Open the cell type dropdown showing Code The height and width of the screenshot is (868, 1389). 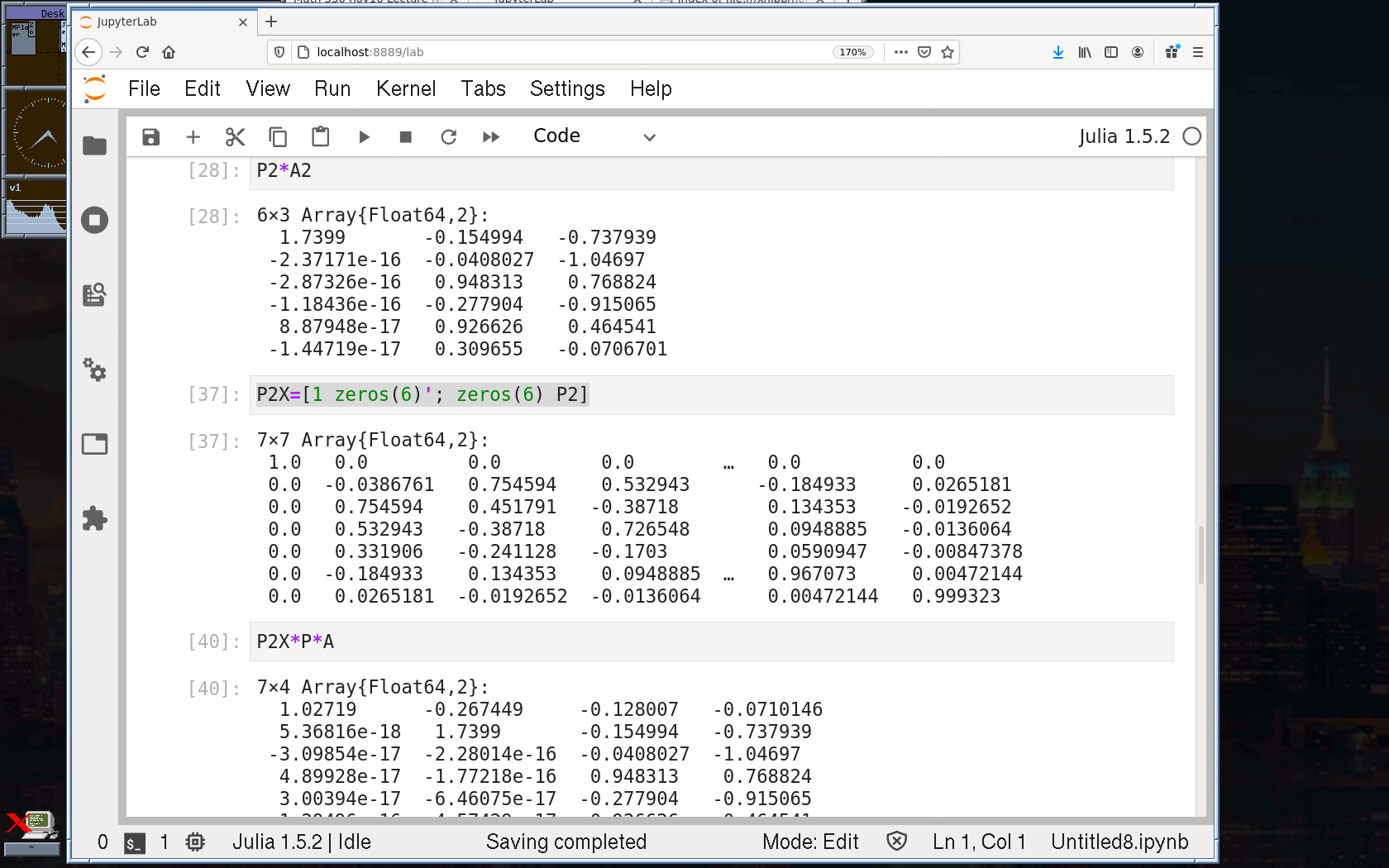coord(594,136)
